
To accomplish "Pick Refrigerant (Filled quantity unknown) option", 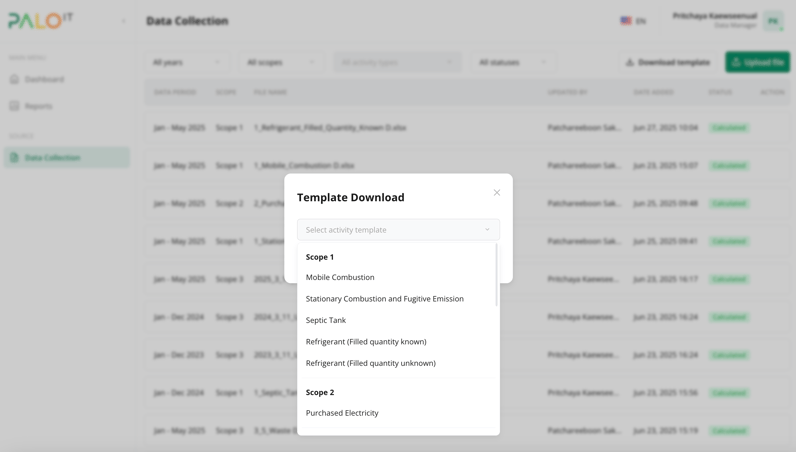I will (x=370, y=363).
